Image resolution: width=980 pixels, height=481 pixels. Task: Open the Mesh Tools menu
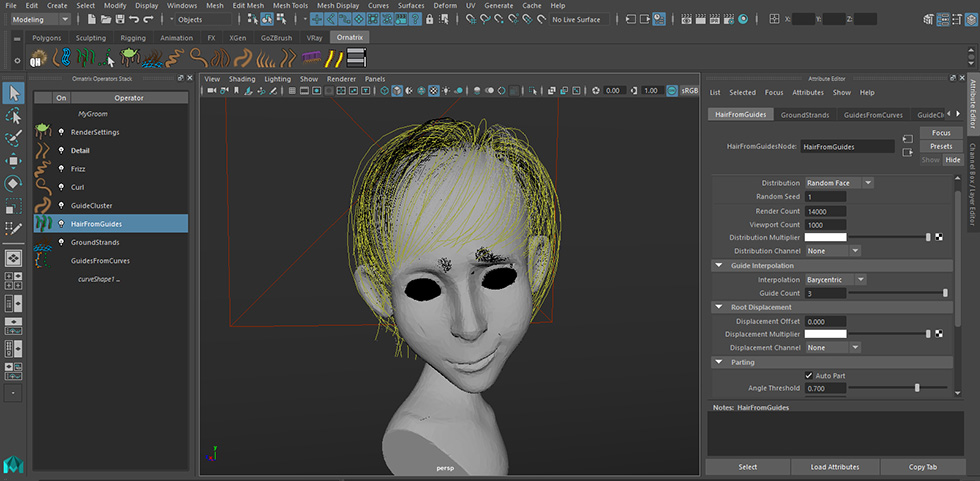pyautogui.click(x=290, y=5)
